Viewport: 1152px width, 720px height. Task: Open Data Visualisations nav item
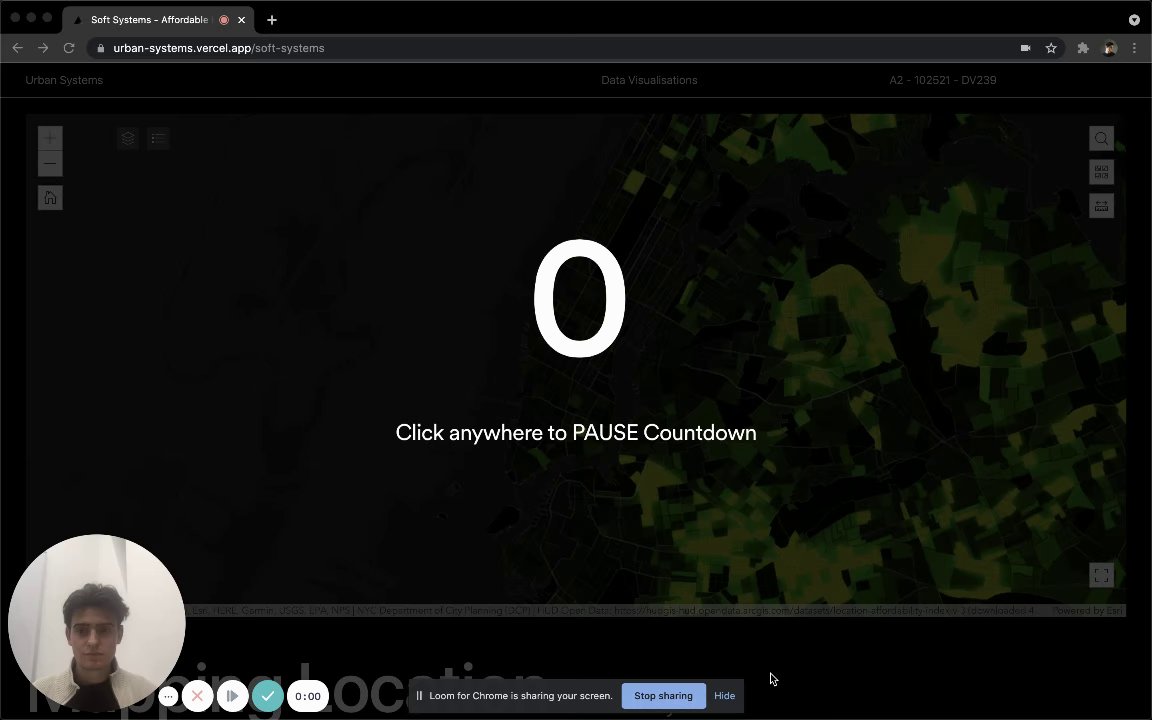point(649,80)
